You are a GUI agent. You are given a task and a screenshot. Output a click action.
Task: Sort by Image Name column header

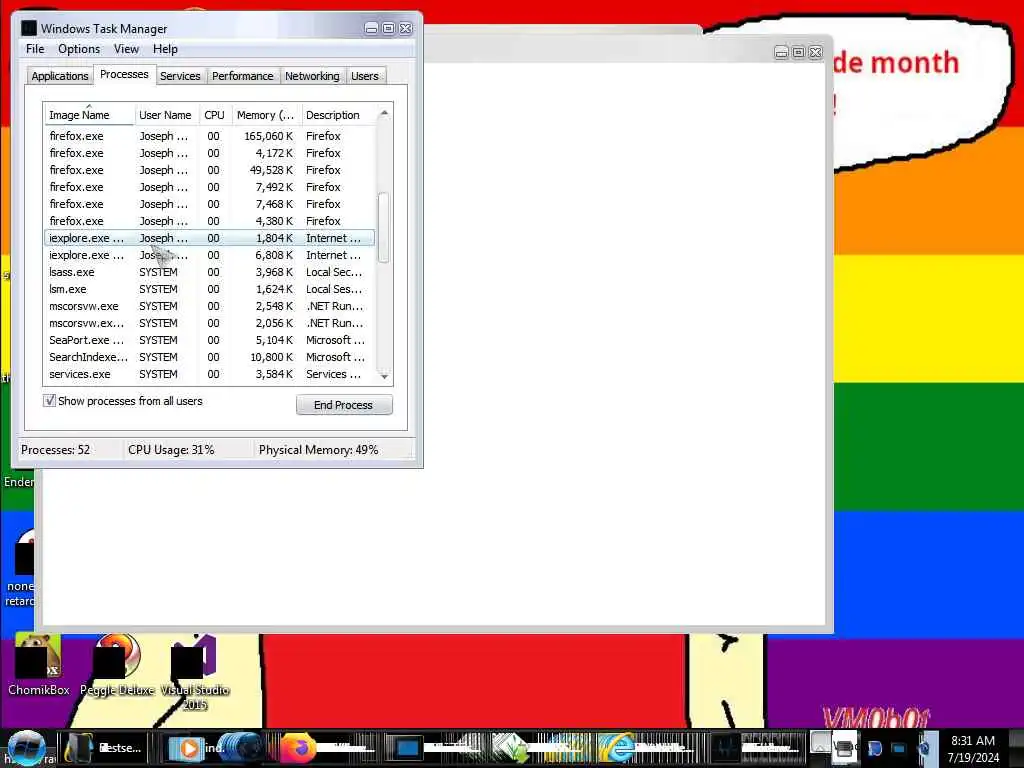pyautogui.click(x=89, y=115)
